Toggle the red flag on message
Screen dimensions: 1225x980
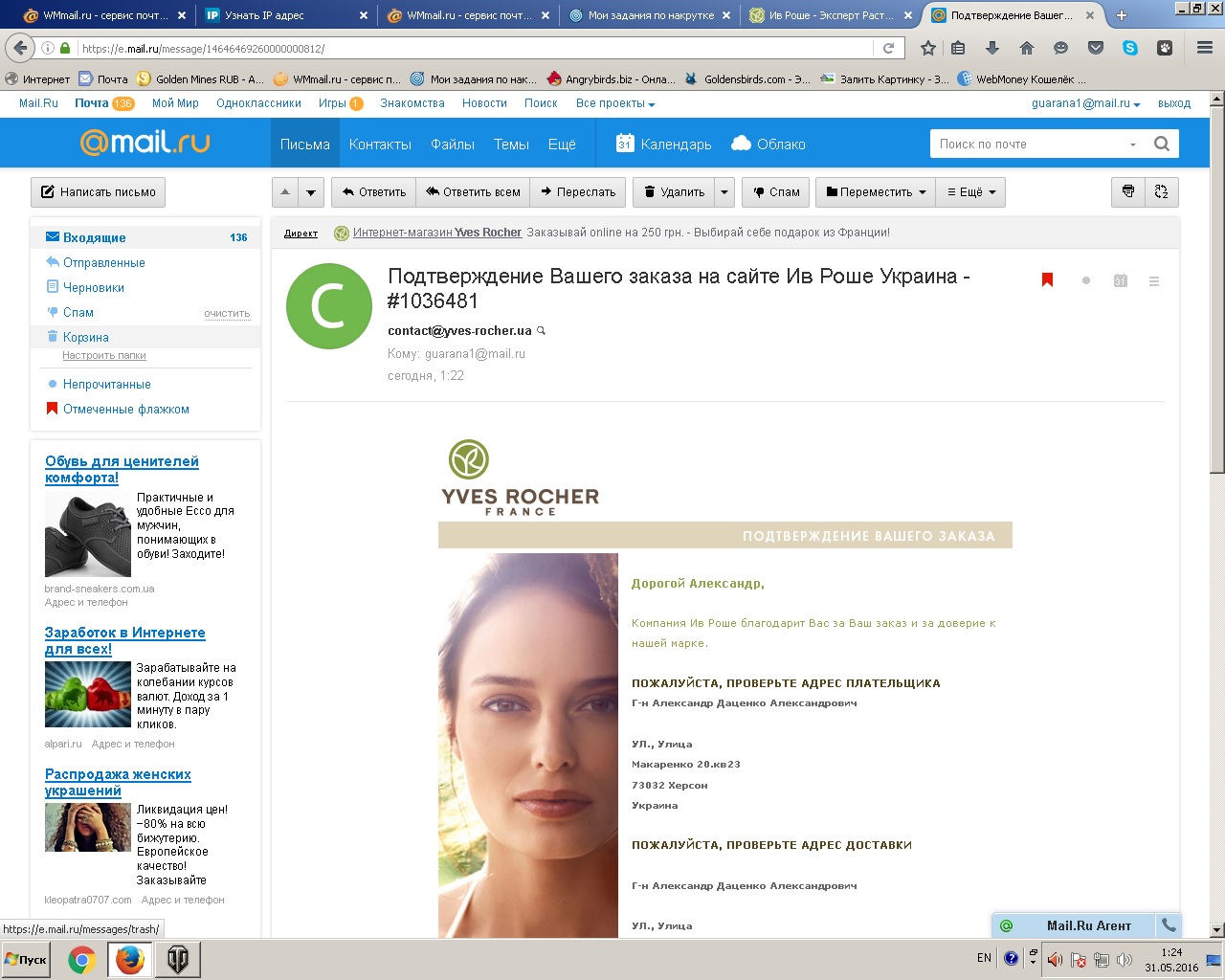(x=1047, y=280)
